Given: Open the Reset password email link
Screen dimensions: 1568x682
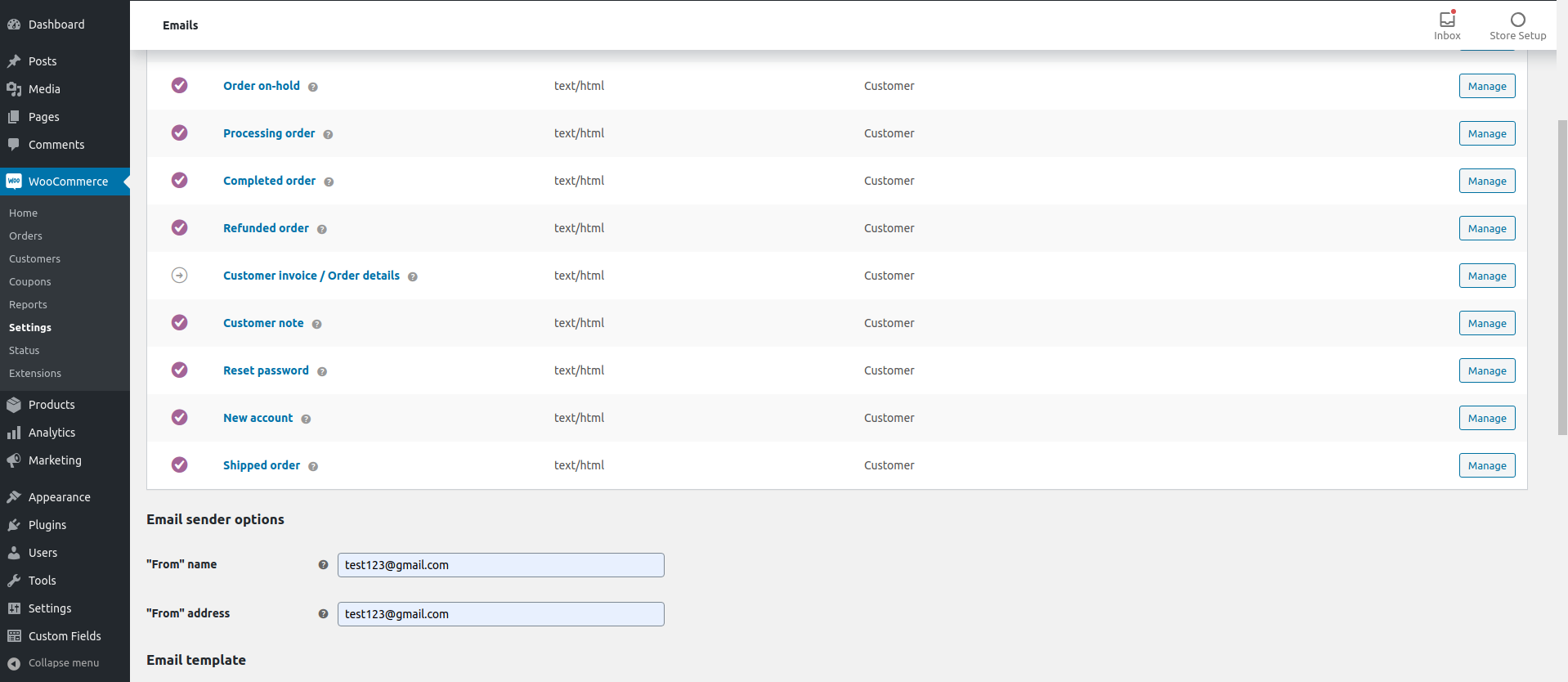Looking at the screenshot, I should (x=266, y=370).
